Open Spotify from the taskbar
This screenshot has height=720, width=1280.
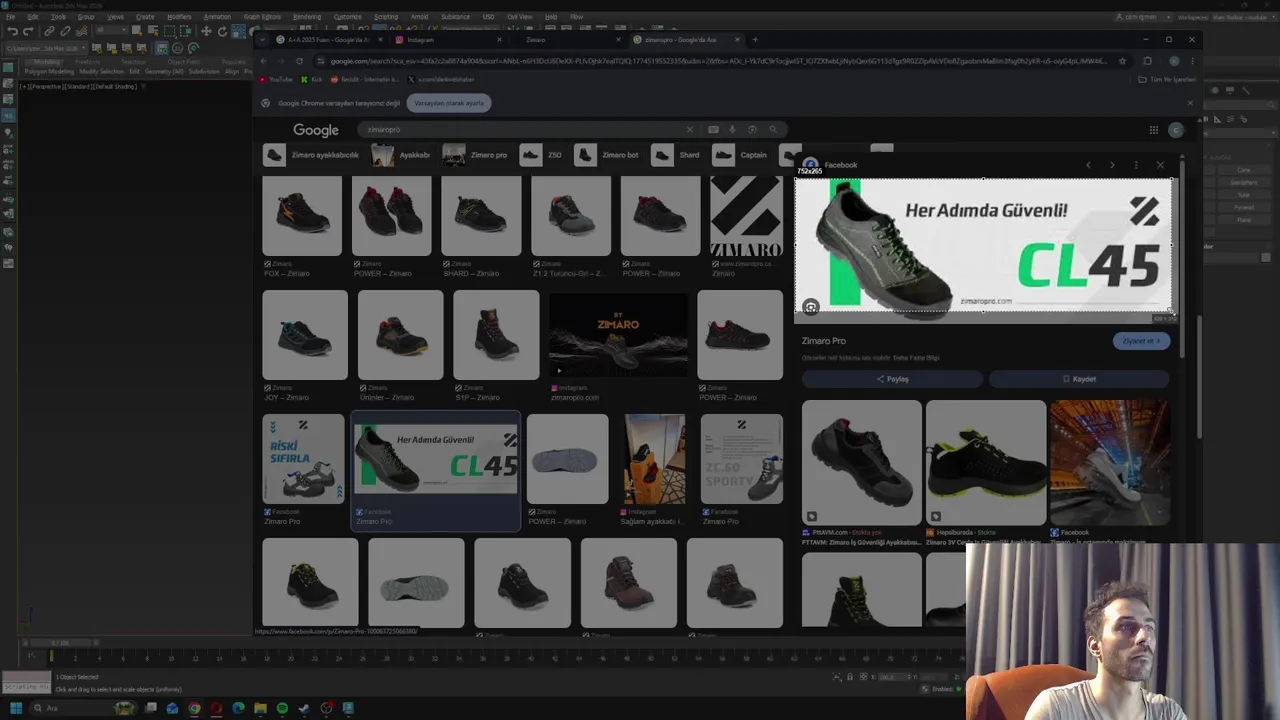(282, 708)
